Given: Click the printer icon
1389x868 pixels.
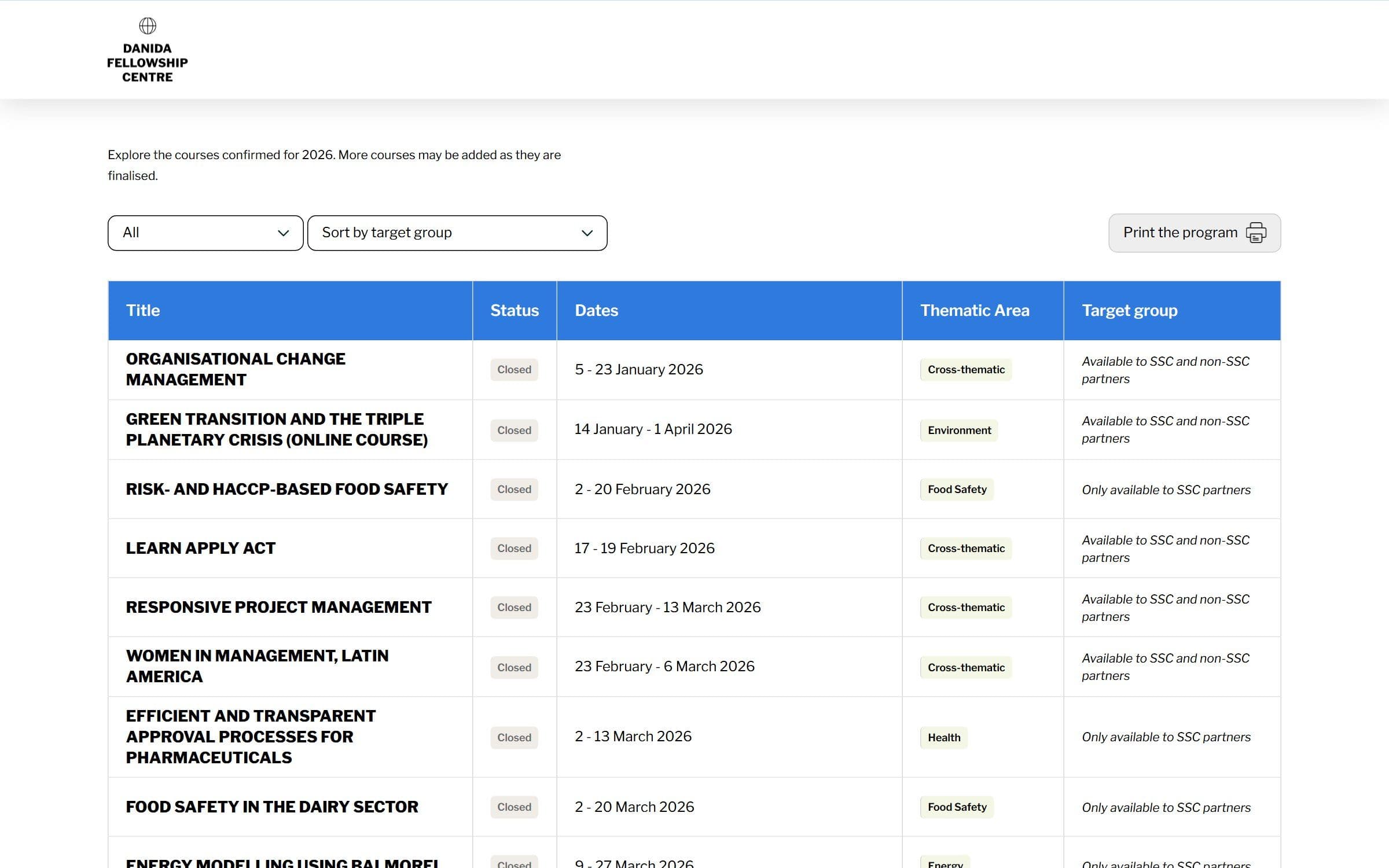Looking at the screenshot, I should point(1256,233).
